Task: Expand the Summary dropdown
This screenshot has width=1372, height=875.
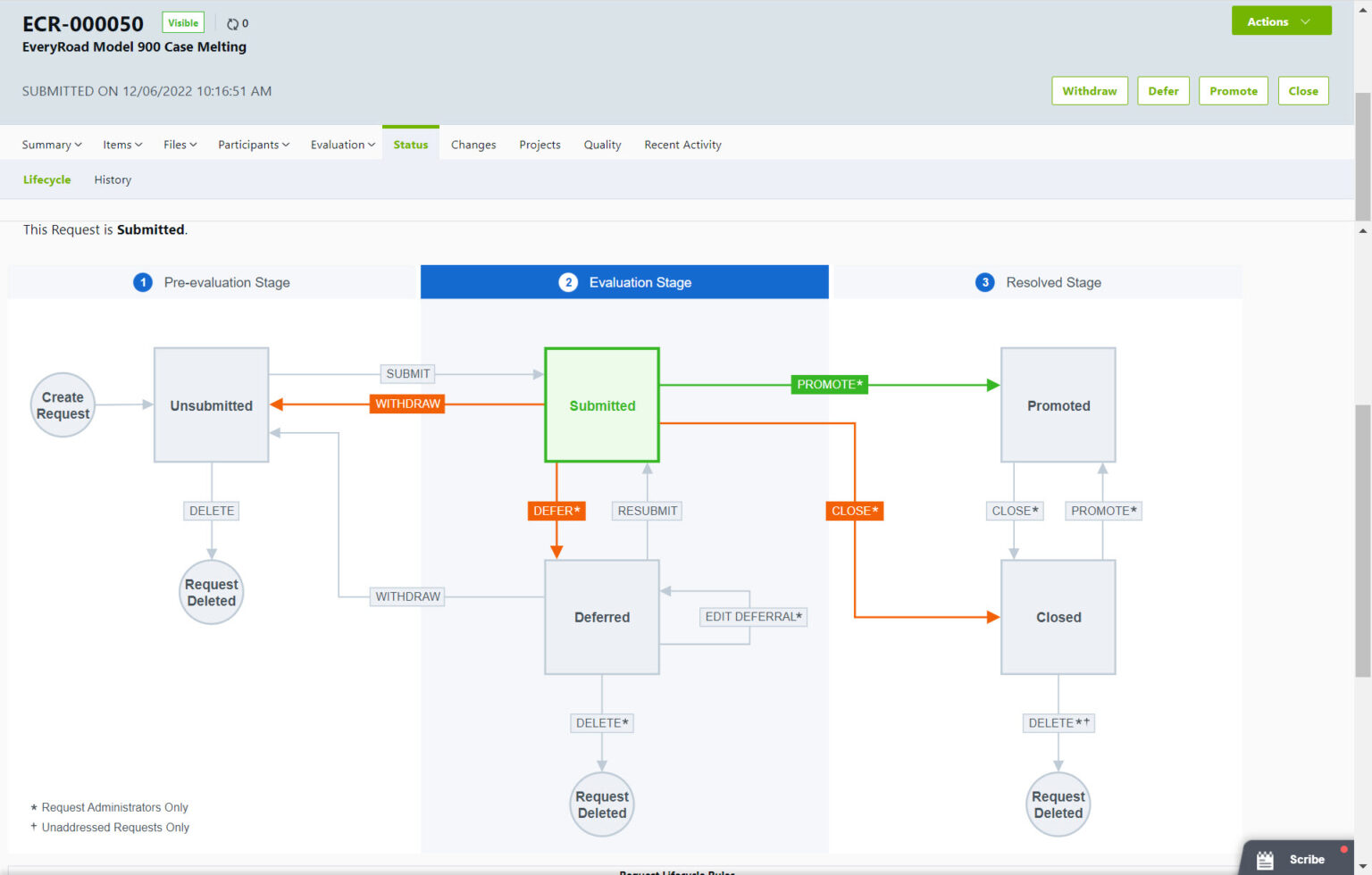Action: [x=50, y=144]
